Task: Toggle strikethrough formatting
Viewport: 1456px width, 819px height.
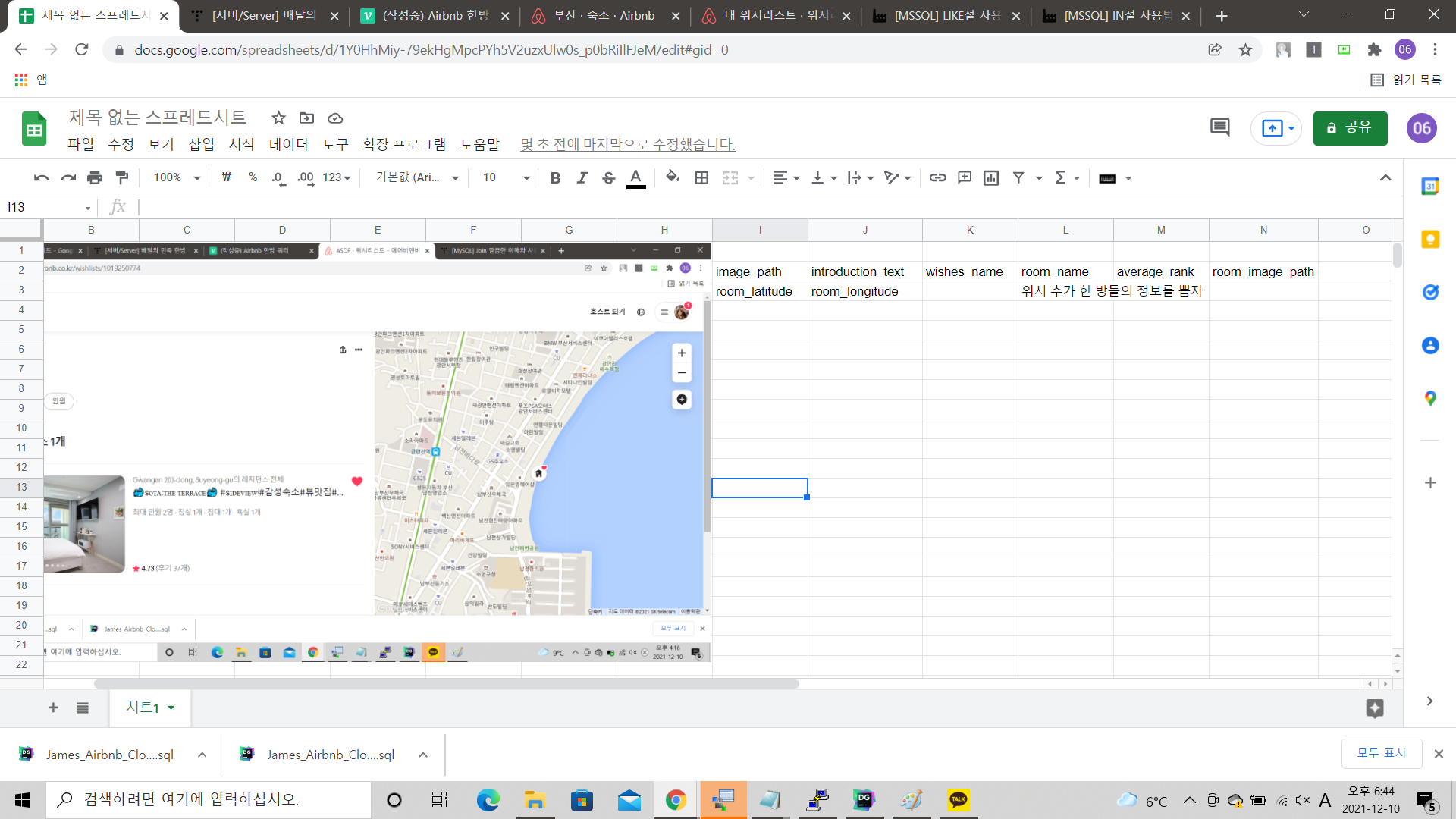Action: [608, 177]
